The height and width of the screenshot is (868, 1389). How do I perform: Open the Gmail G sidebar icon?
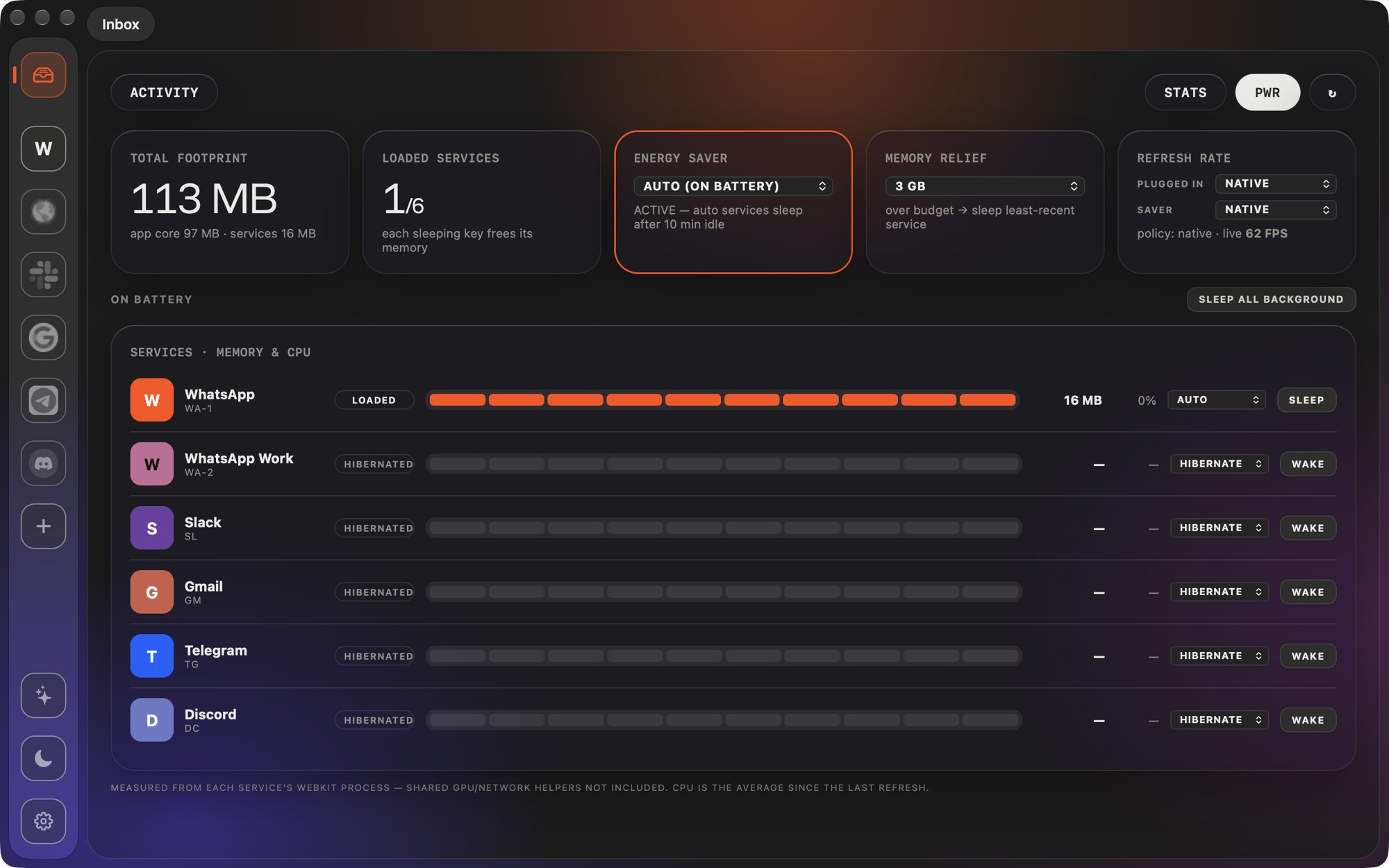point(43,337)
